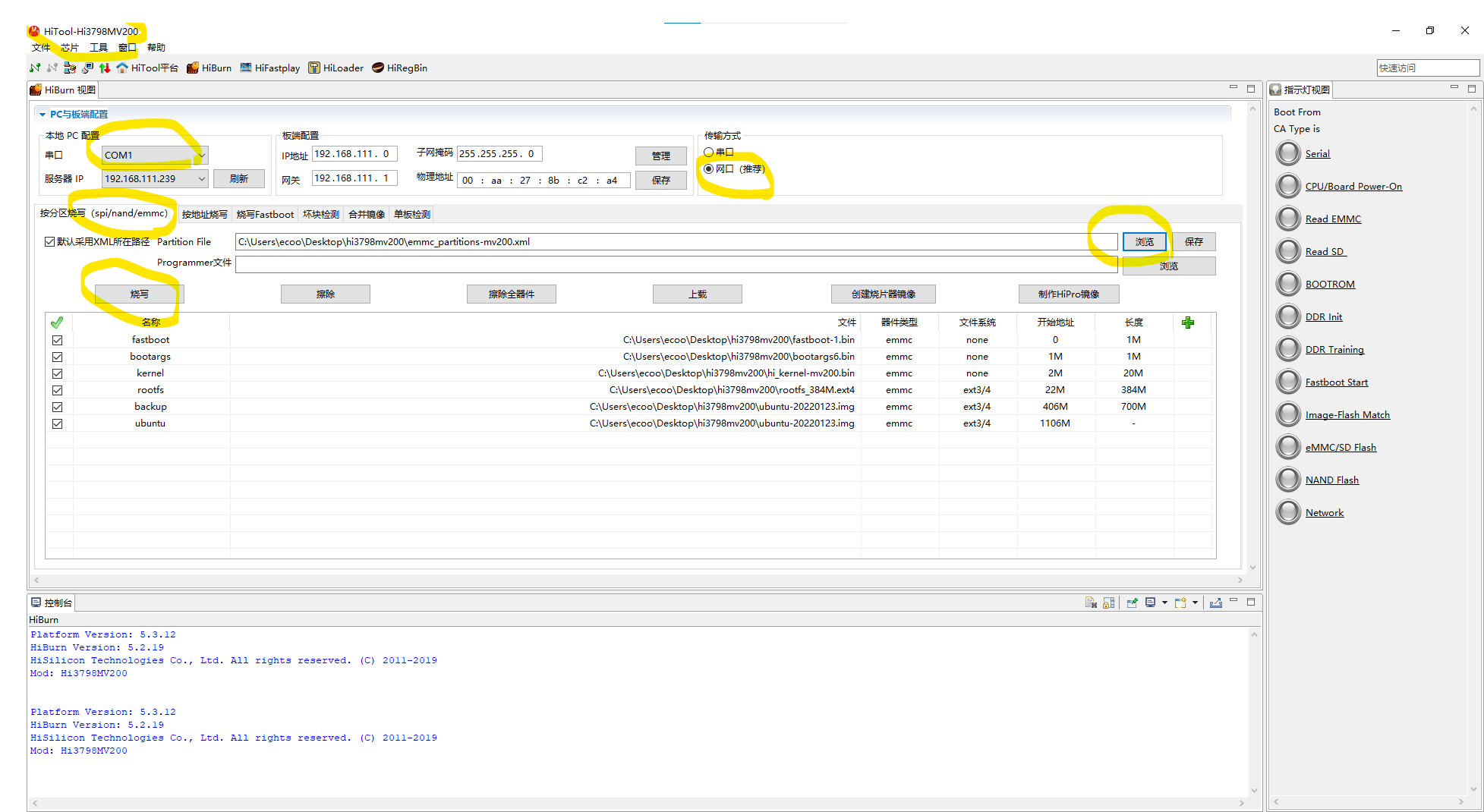Click the 快速访问 quick access field
1484x812 pixels.
click(x=1428, y=68)
